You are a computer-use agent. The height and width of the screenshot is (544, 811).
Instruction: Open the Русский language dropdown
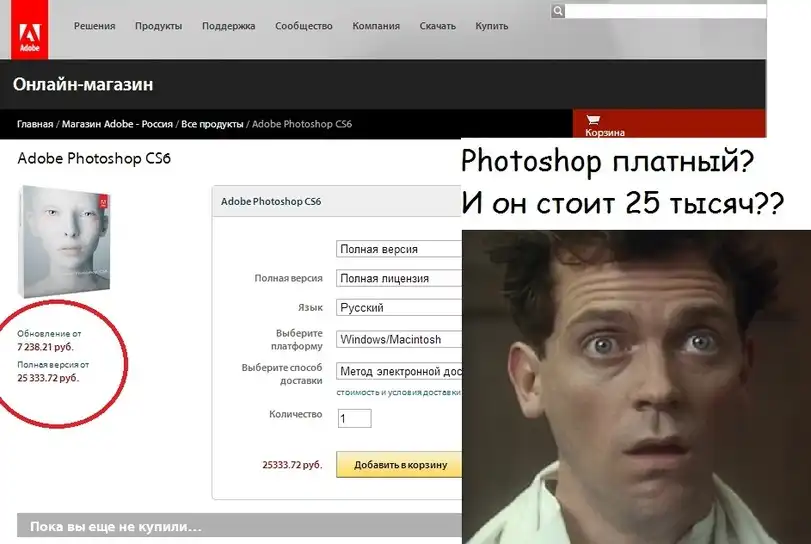point(398,308)
